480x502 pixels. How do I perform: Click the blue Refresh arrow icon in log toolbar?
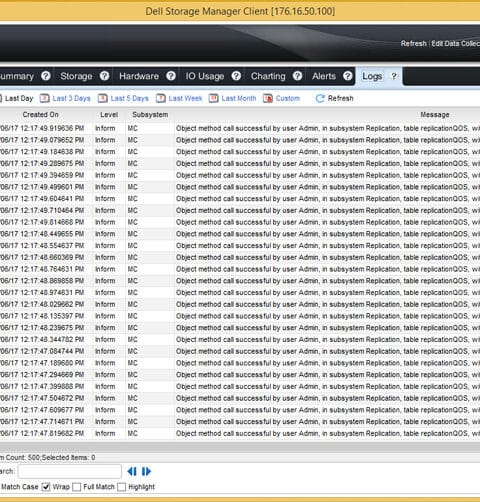[x=320, y=98]
